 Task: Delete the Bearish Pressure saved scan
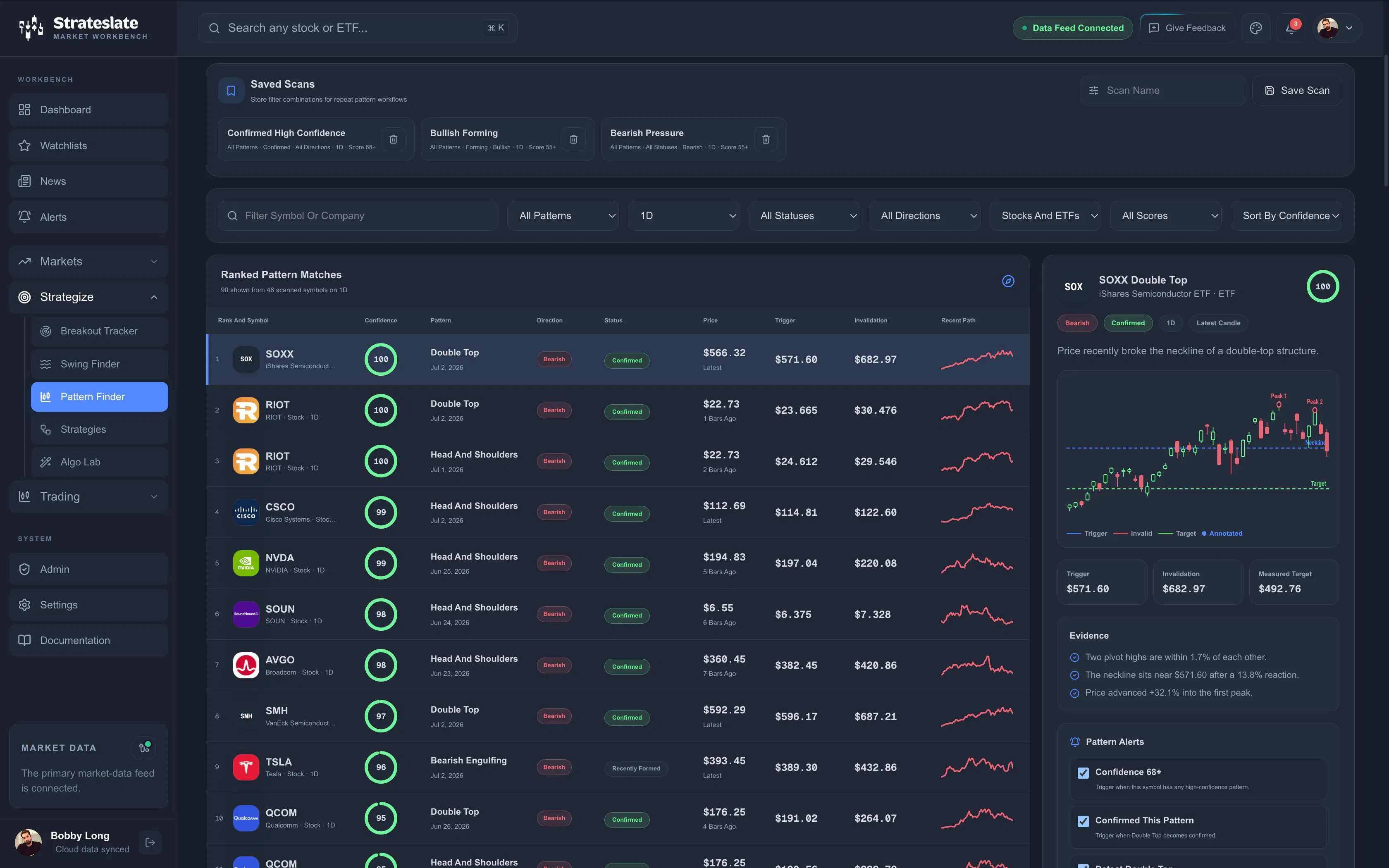point(766,139)
